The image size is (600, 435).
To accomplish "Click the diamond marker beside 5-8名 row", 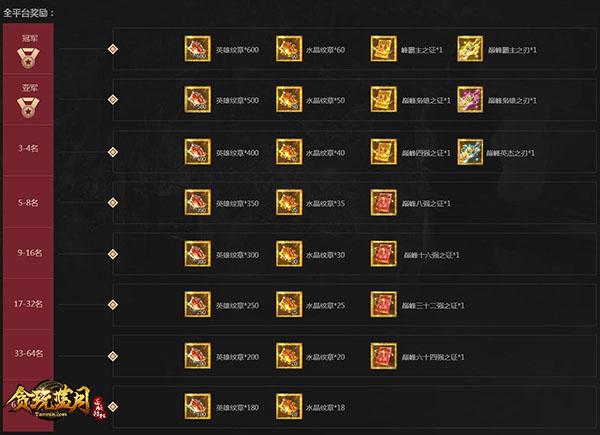I will (x=112, y=202).
